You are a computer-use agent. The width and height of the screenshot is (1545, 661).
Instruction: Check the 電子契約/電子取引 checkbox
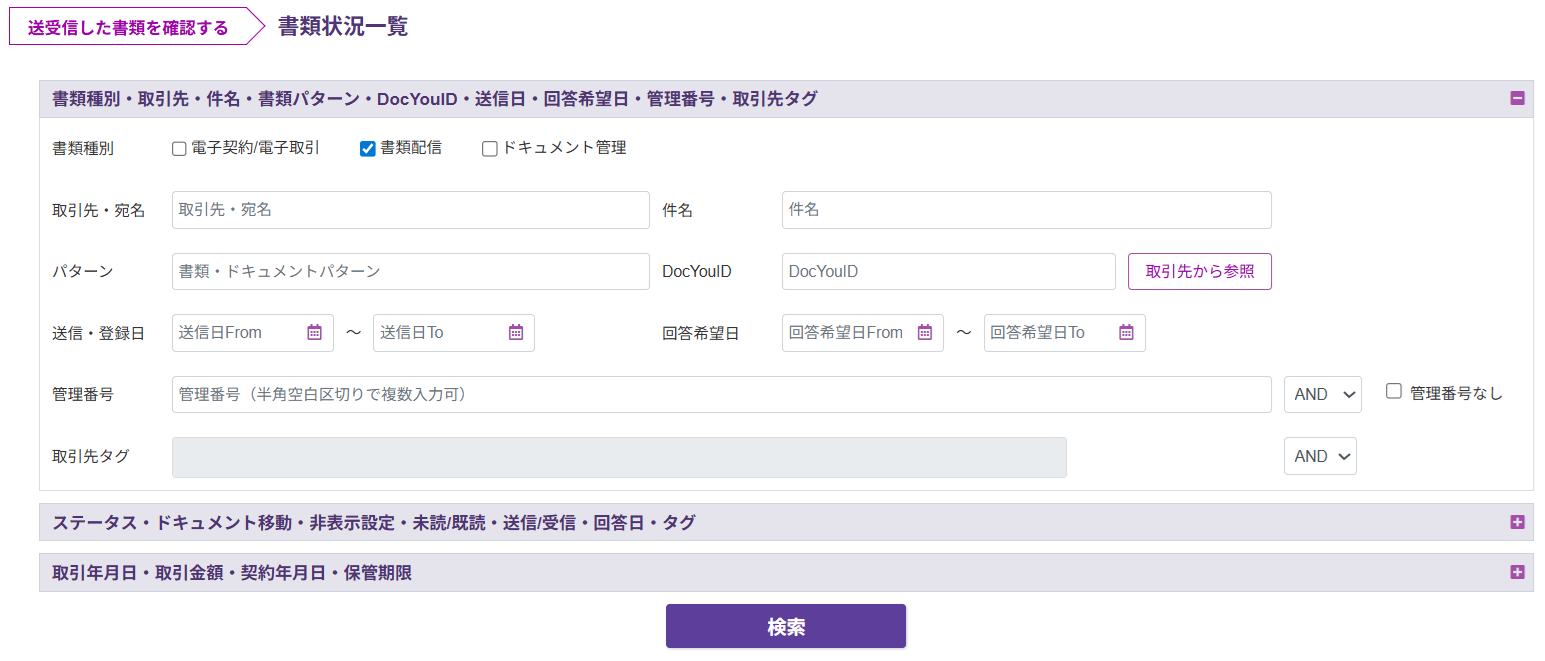[x=180, y=149]
